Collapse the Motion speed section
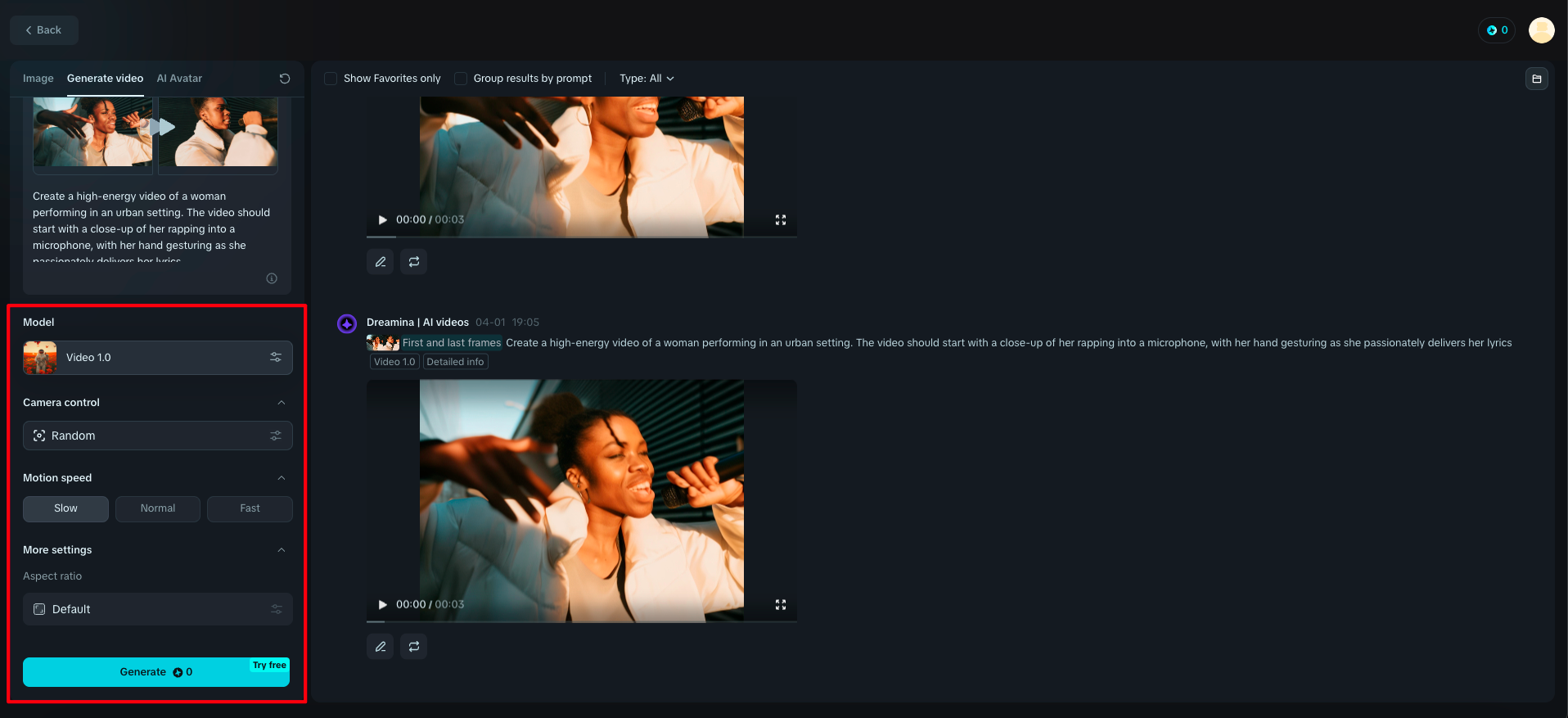 pyautogui.click(x=282, y=478)
